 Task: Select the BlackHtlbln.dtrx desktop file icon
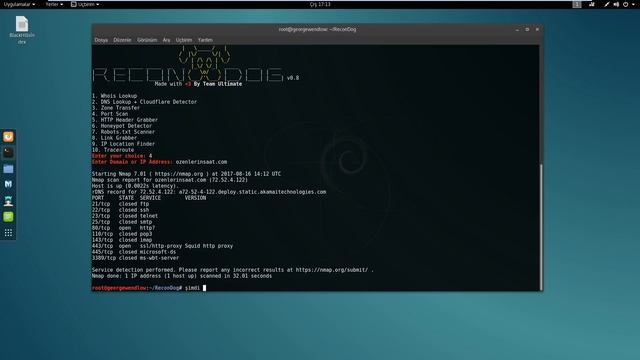(x=22, y=30)
